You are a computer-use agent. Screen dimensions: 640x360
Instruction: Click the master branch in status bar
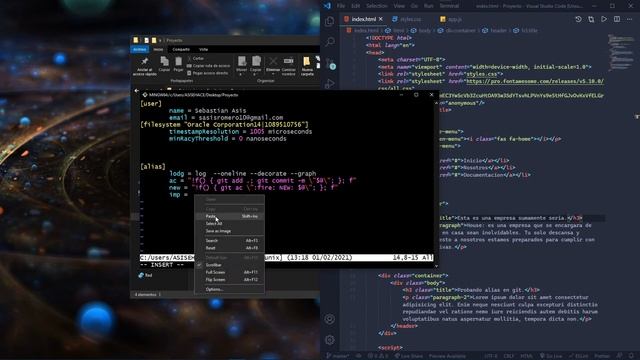[338, 356]
